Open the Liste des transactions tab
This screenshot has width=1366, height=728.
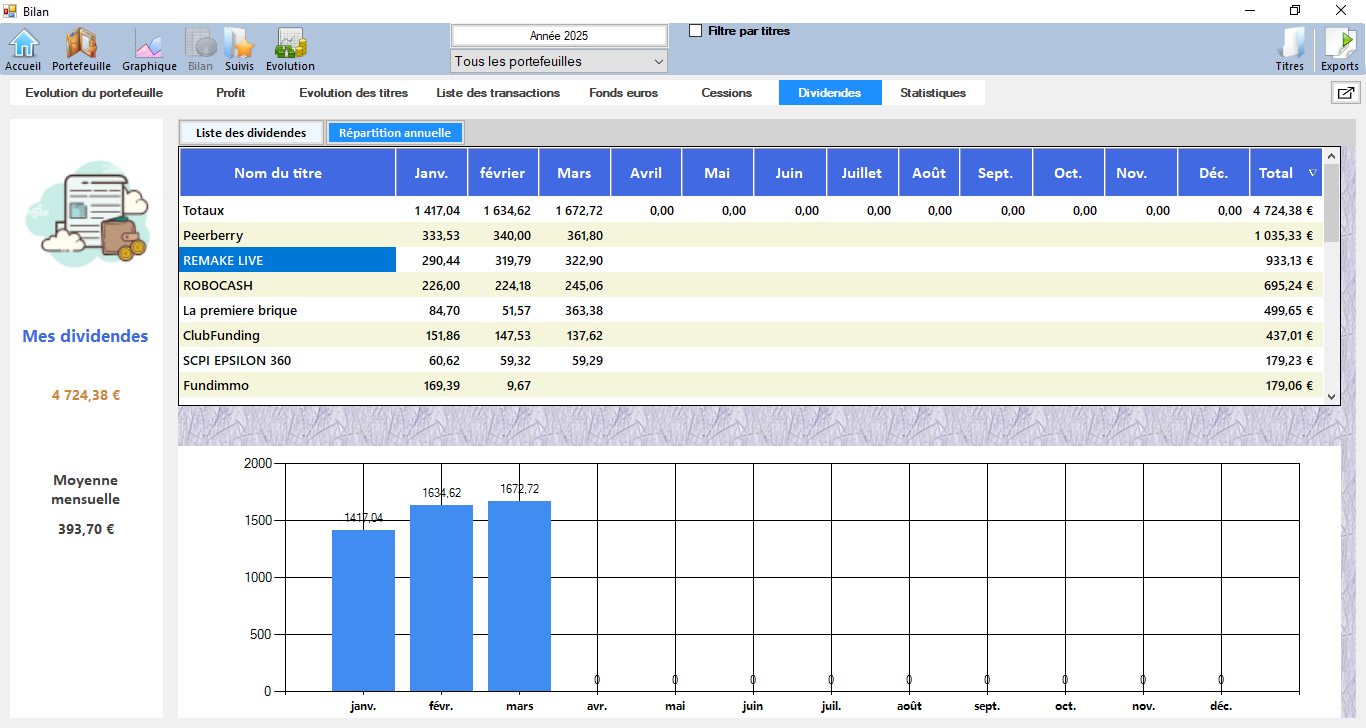[498, 93]
